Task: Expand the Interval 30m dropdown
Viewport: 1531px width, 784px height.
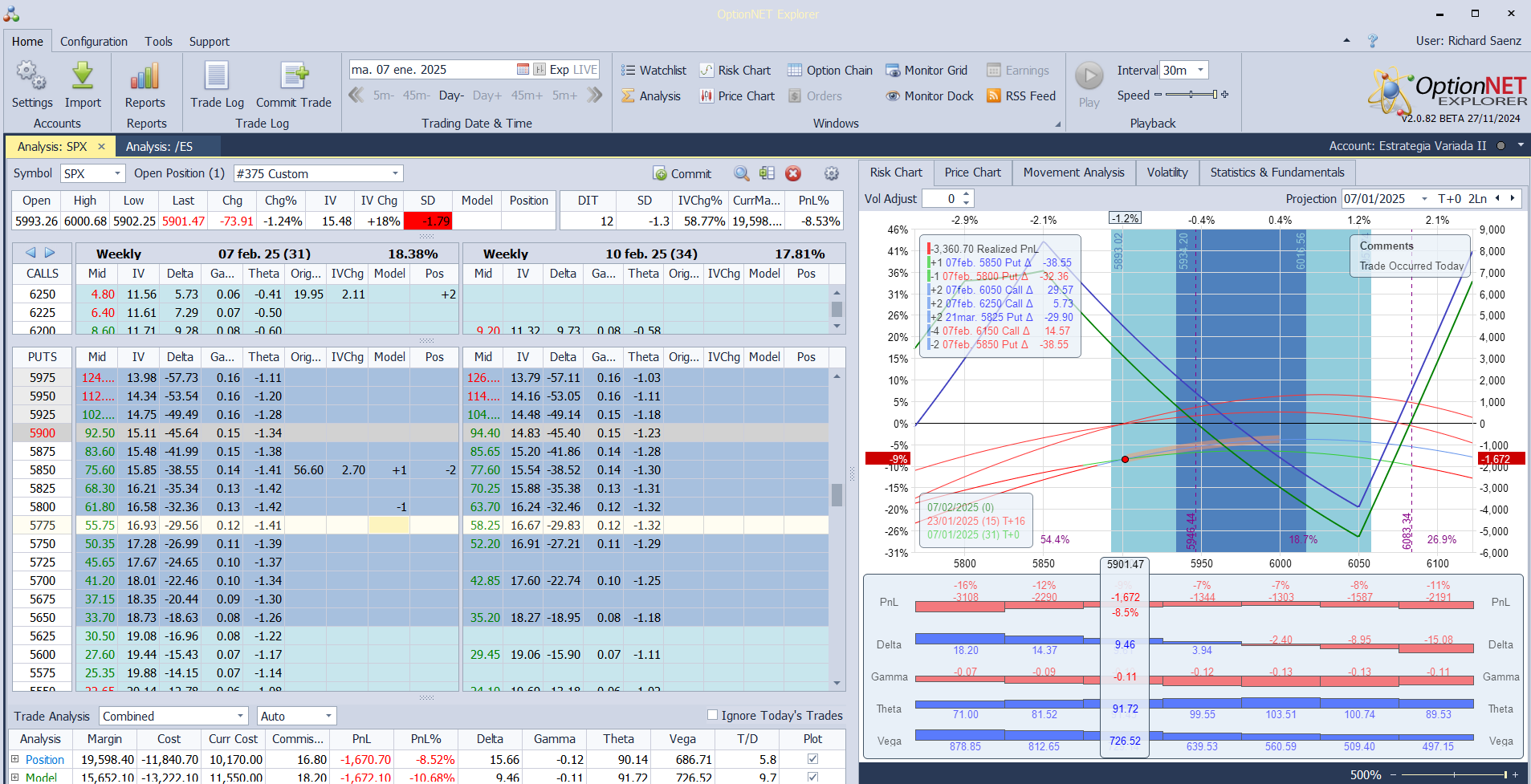Action: point(1200,71)
